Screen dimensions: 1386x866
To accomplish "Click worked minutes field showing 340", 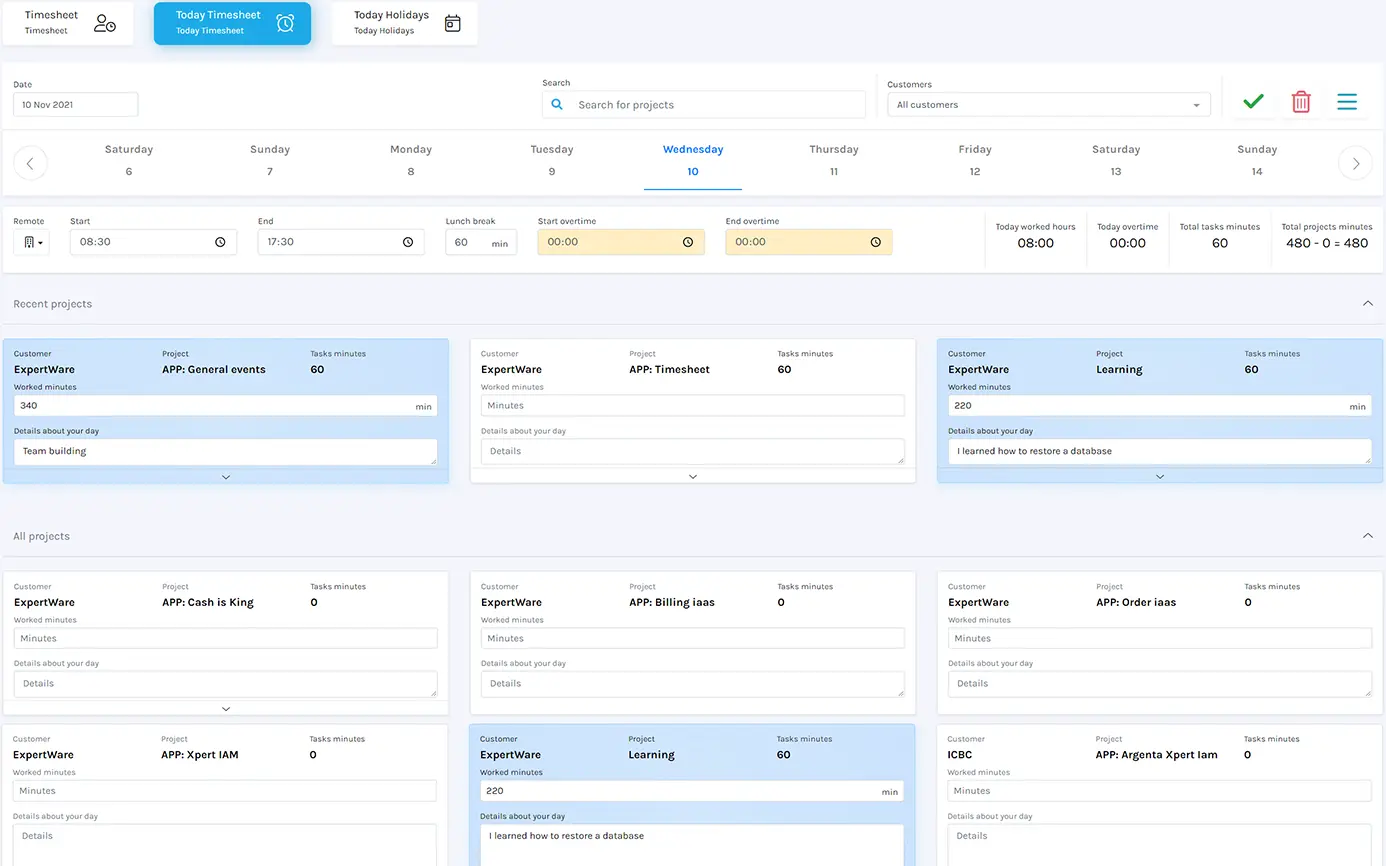I will (226, 406).
